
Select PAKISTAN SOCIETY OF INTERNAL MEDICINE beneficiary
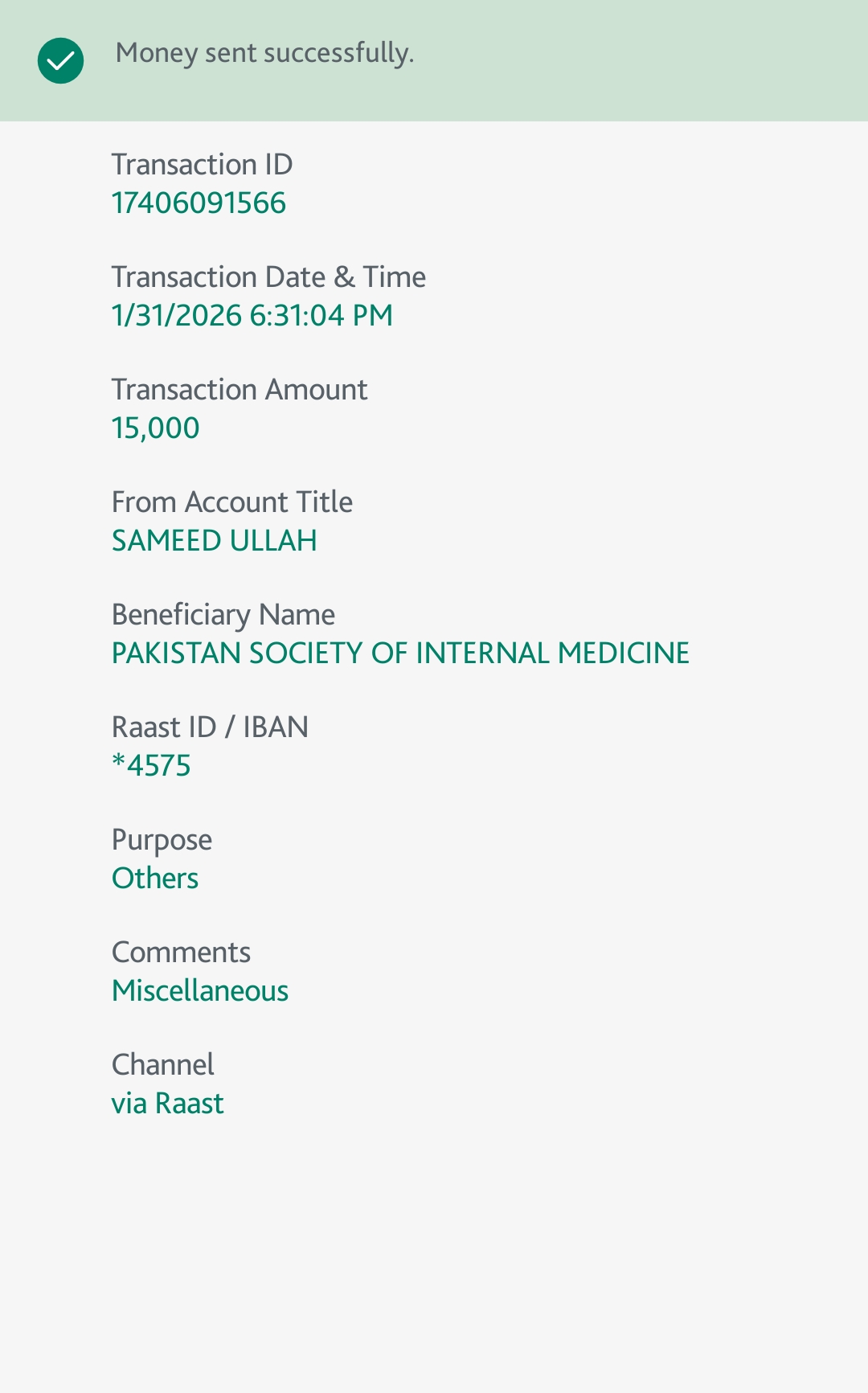(x=400, y=653)
